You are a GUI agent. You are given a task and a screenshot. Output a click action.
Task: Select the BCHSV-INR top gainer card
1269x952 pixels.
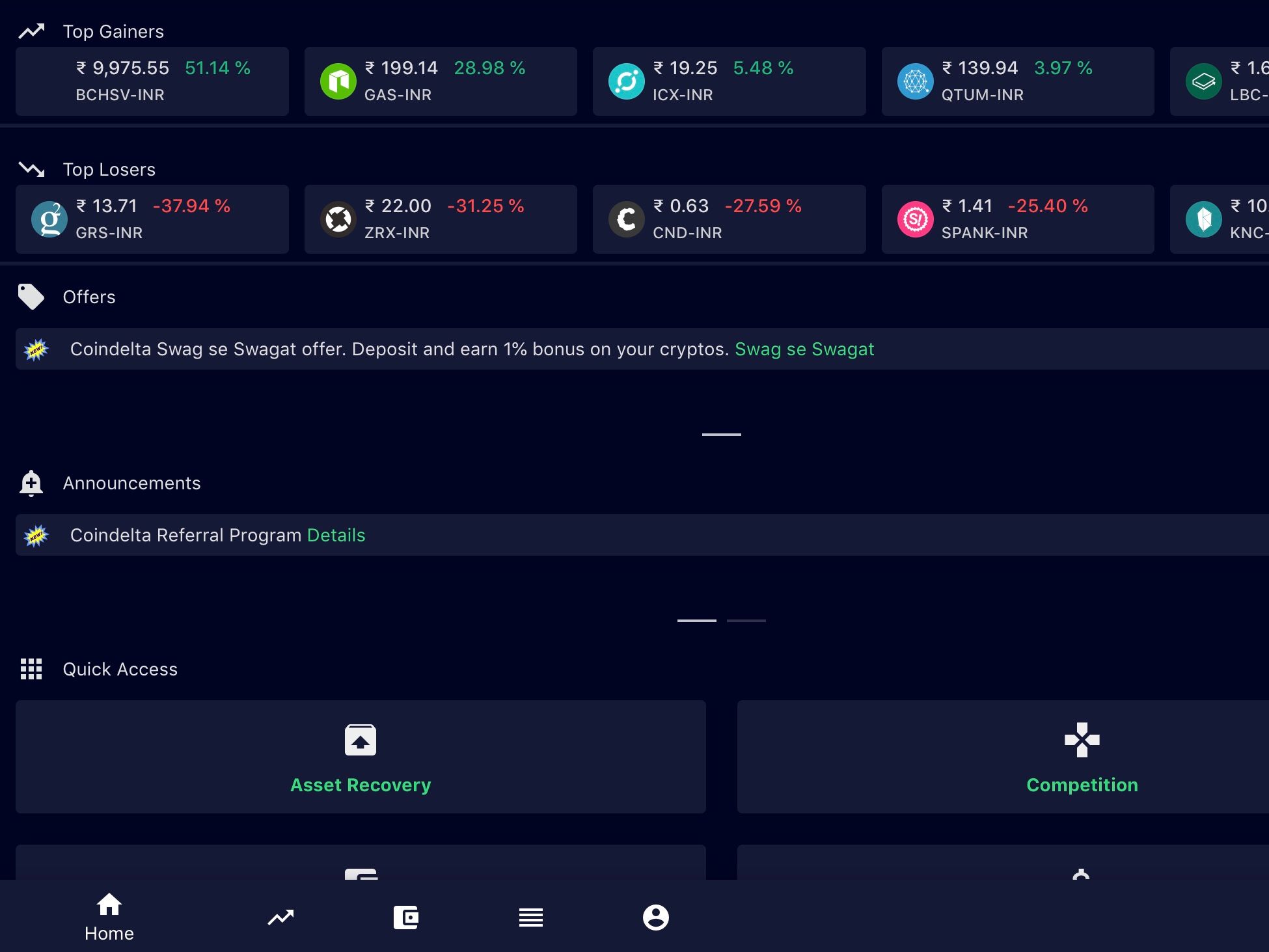click(152, 81)
